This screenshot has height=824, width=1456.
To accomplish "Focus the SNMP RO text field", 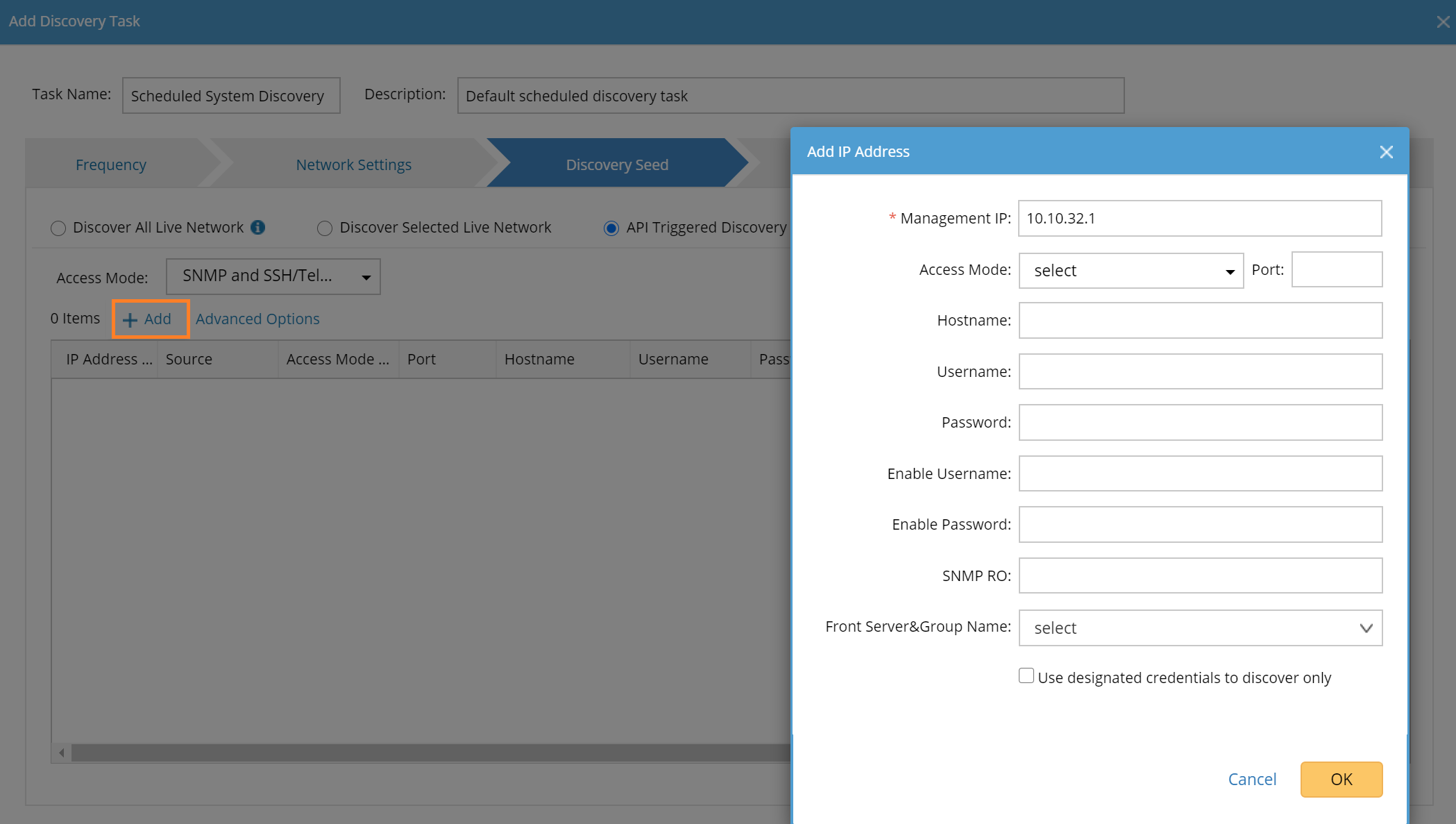I will pos(1200,575).
